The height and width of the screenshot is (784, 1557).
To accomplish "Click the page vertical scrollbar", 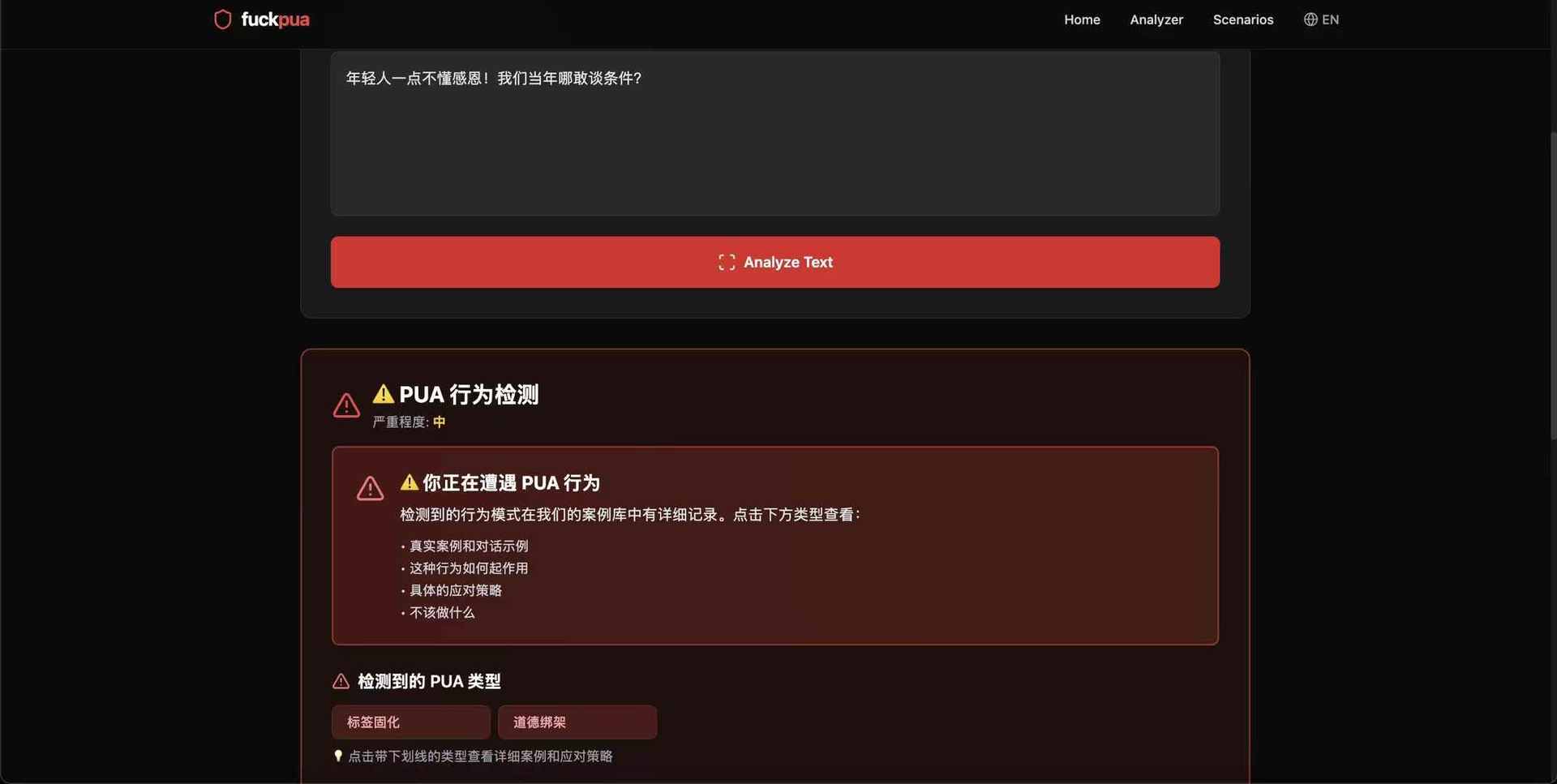I will [x=1552, y=284].
